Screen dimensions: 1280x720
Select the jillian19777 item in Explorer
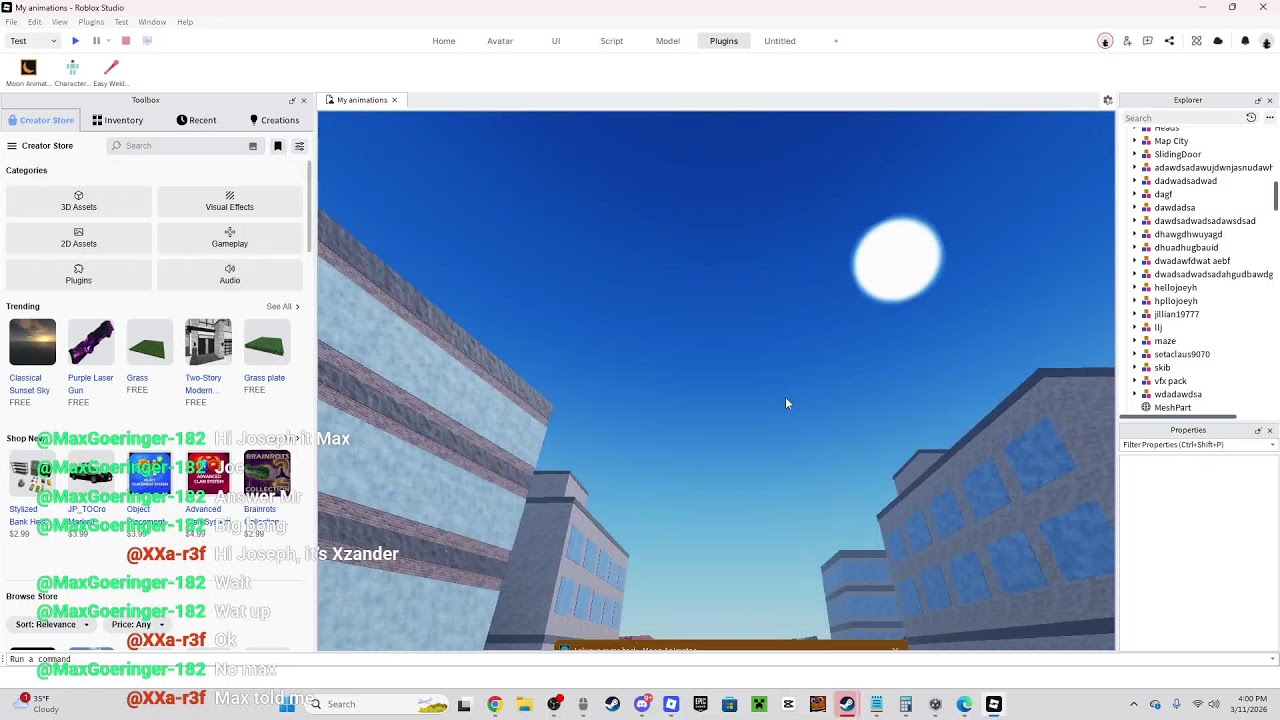[1176, 314]
